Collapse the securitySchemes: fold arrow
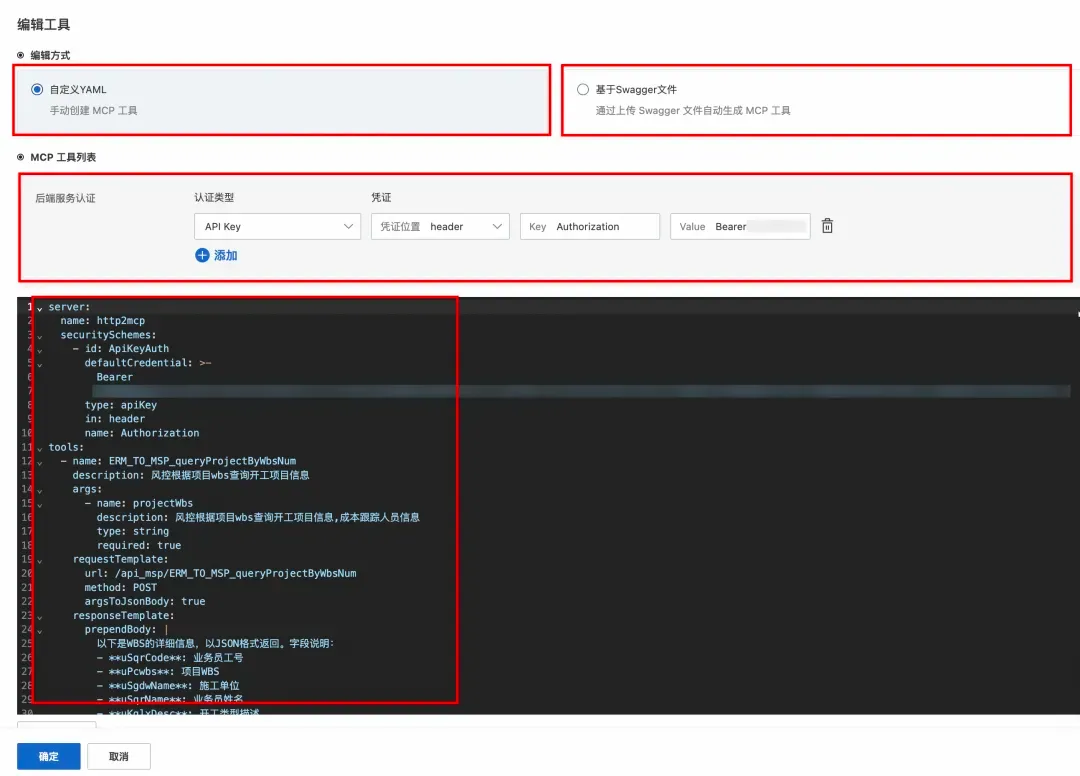The width and height of the screenshot is (1080, 776). (39, 337)
